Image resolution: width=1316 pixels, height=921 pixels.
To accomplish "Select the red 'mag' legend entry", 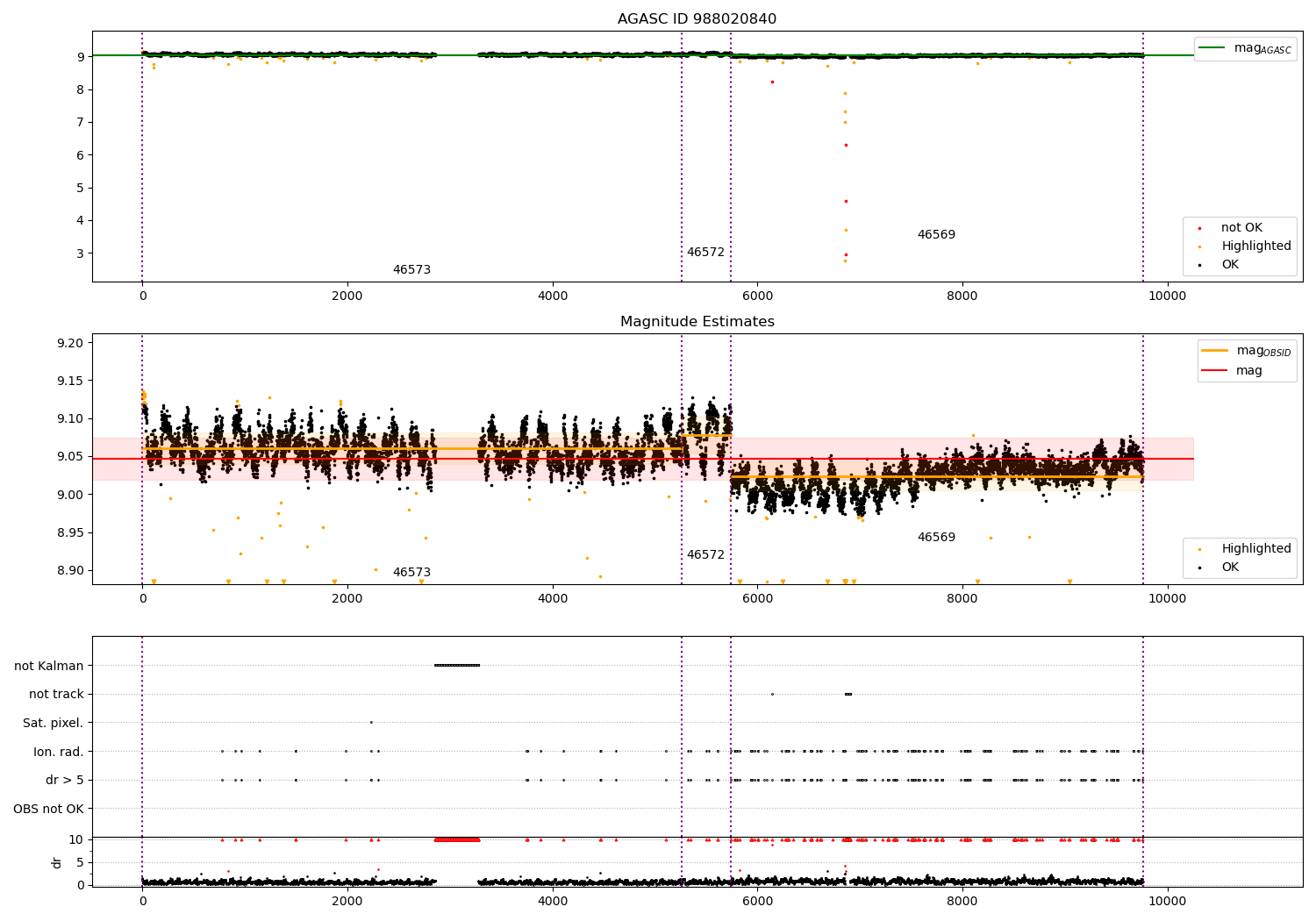I will point(1233,371).
